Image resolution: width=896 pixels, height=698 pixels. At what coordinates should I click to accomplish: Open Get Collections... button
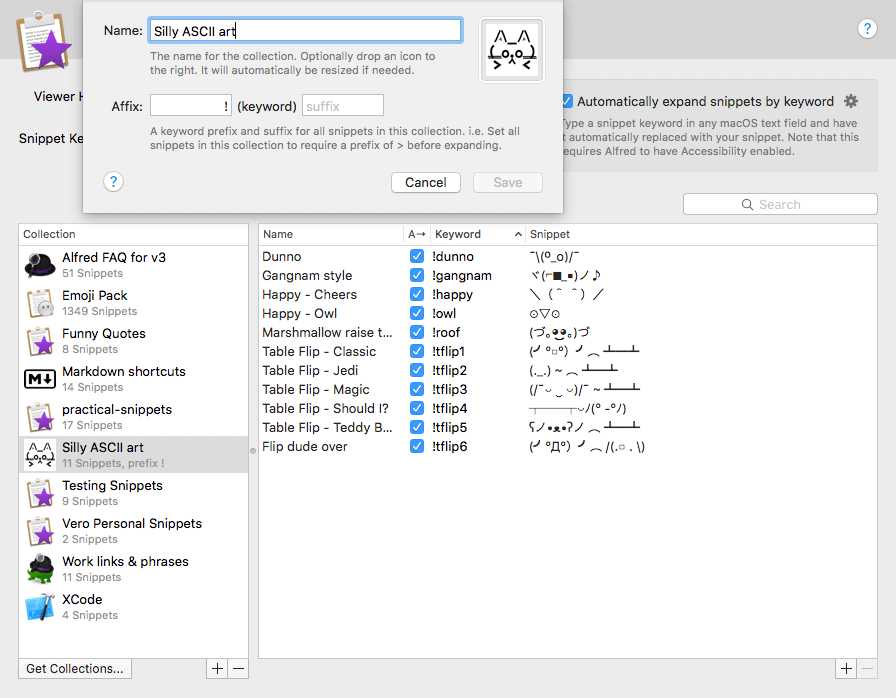click(x=75, y=668)
